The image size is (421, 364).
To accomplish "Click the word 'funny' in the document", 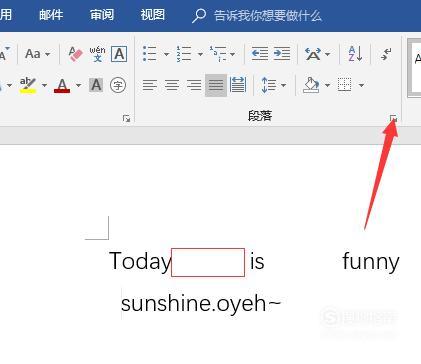I will click(x=371, y=262).
